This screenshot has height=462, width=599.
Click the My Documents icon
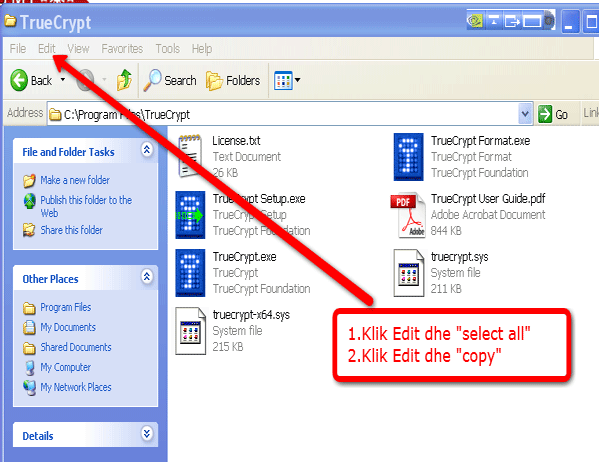[x=29, y=327]
